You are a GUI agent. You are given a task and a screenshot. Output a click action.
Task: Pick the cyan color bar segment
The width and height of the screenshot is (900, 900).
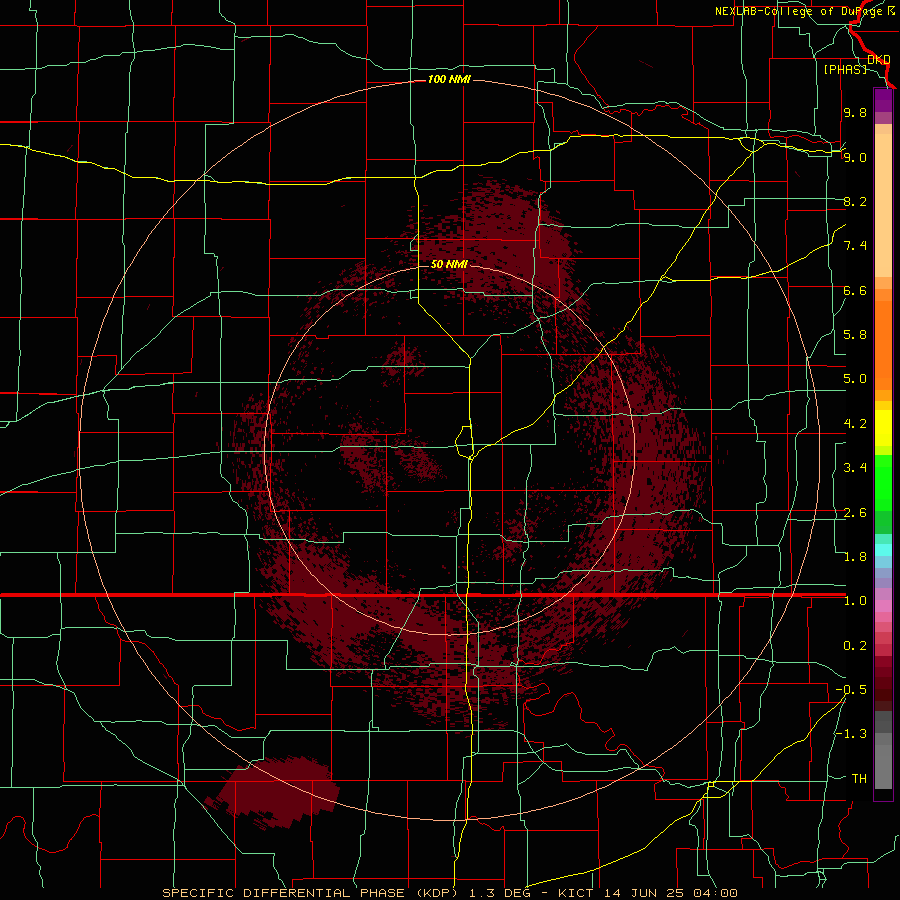pos(883,549)
